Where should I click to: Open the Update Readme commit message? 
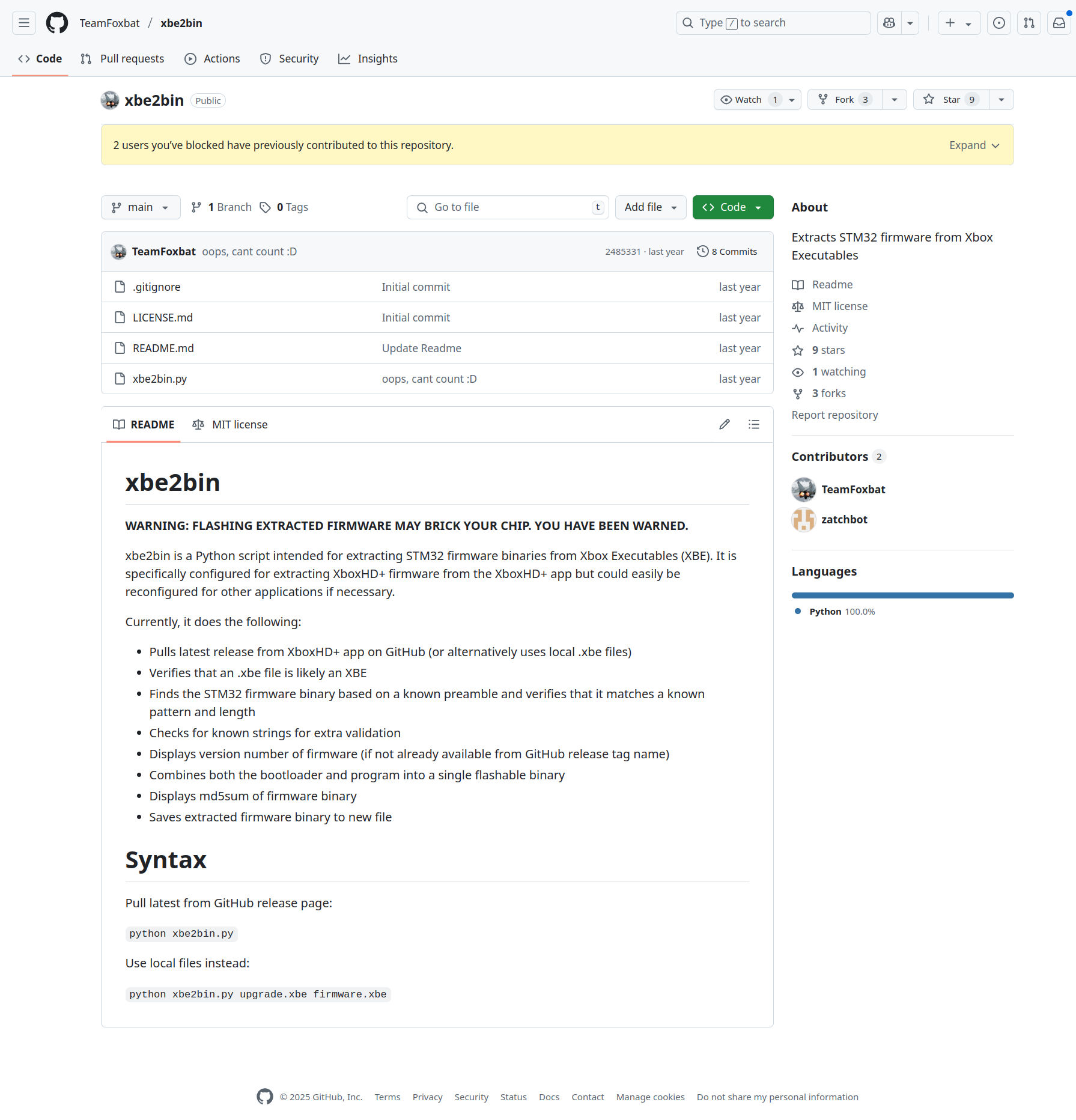422,348
